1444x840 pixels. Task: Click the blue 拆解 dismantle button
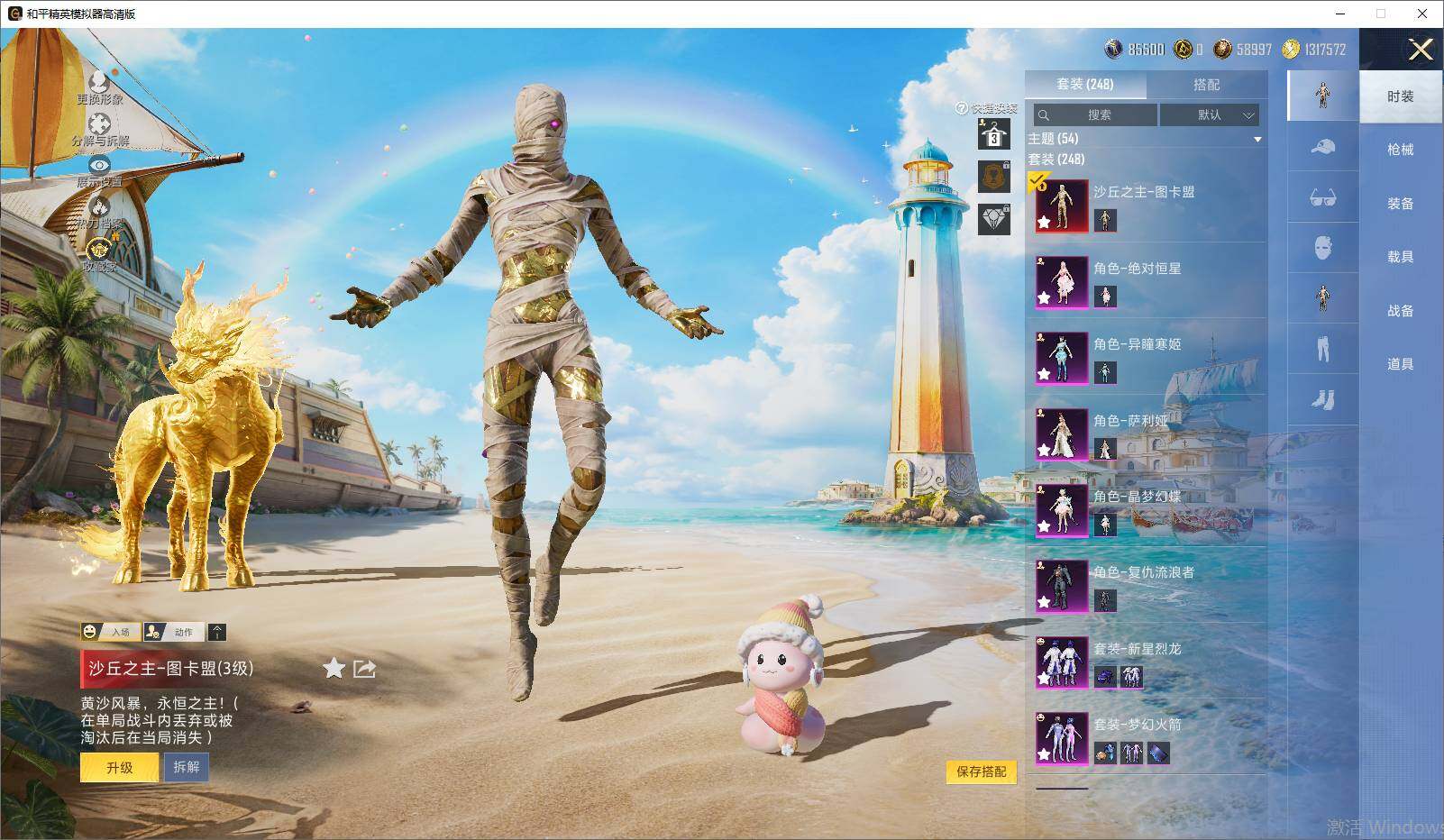click(x=187, y=768)
